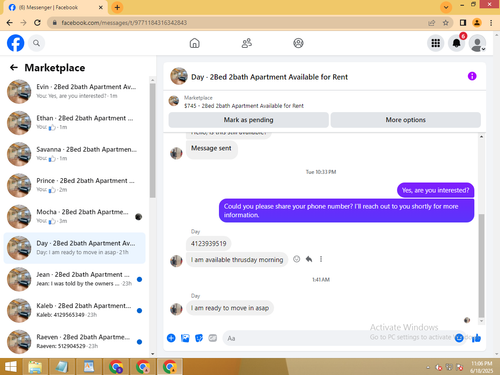The height and width of the screenshot is (375, 500).
Task: Open more options dots beside thrusday message
Action: click(321, 259)
